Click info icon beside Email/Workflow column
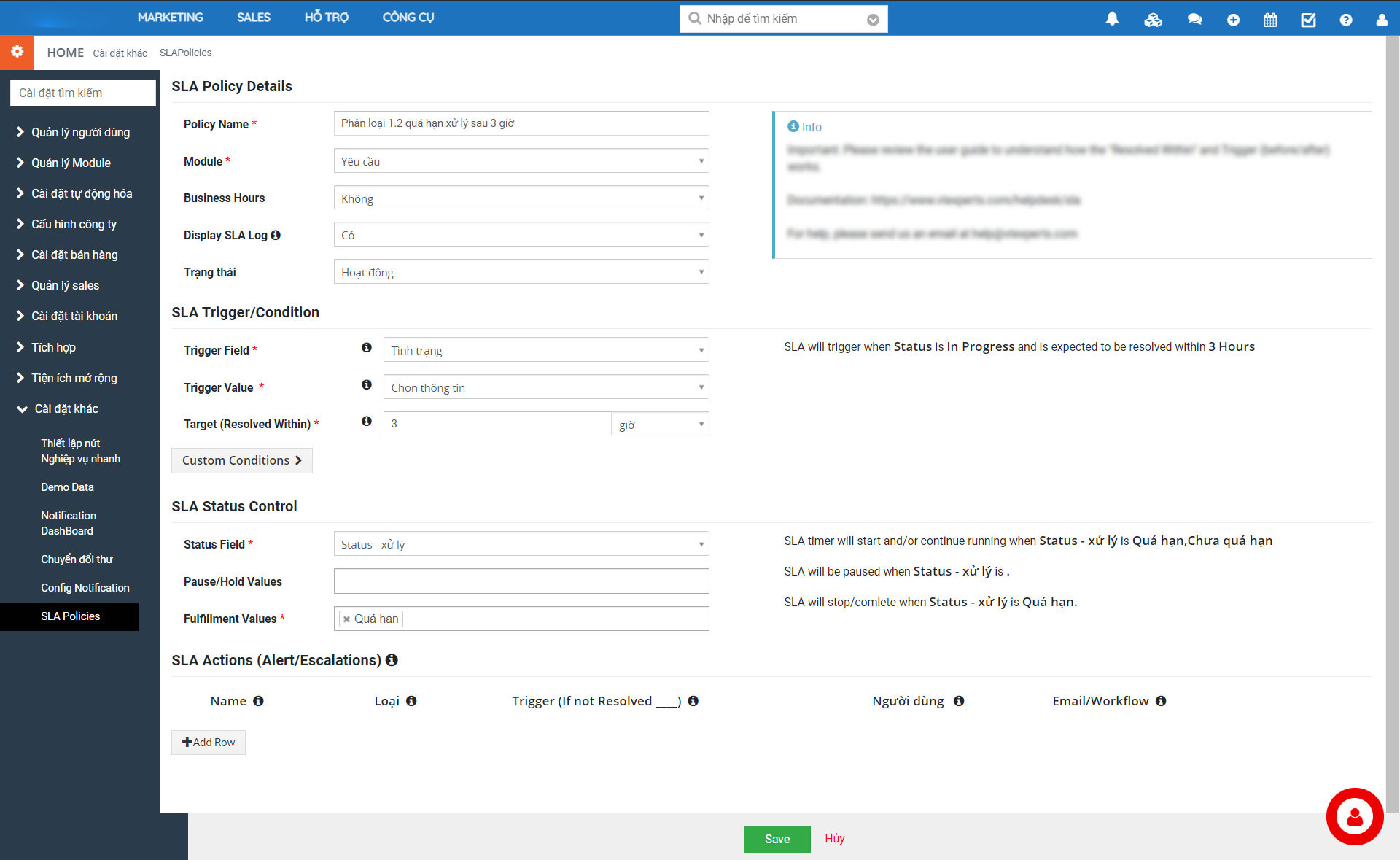The image size is (1400, 860). pos(1161,701)
